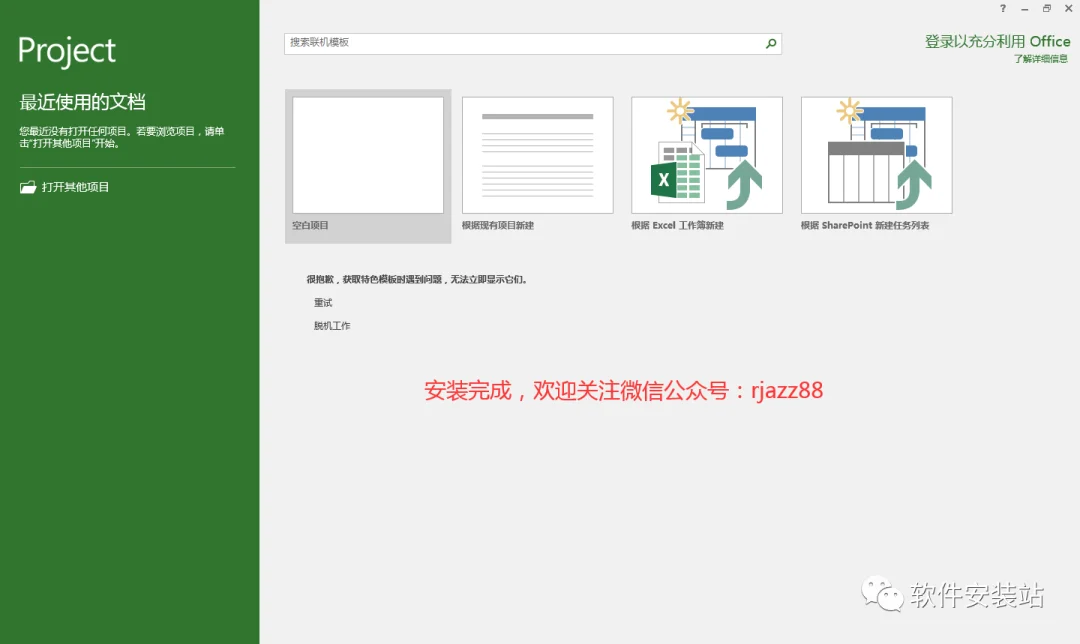Open 打开其他项目 link
Screen dimensions: 1080x644
[75, 187]
